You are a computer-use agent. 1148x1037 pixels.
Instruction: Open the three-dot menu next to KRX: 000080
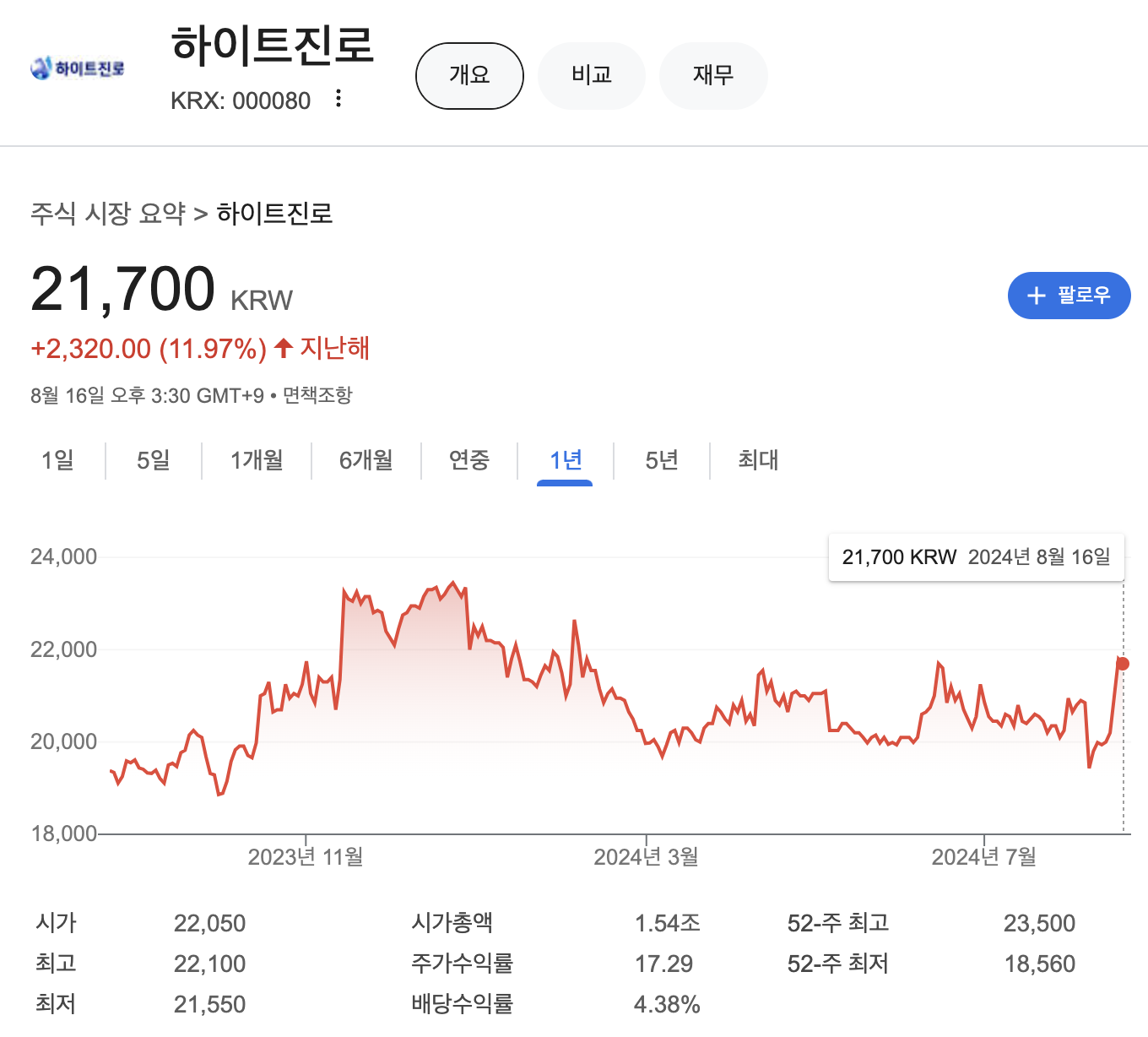click(x=338, y=99)
